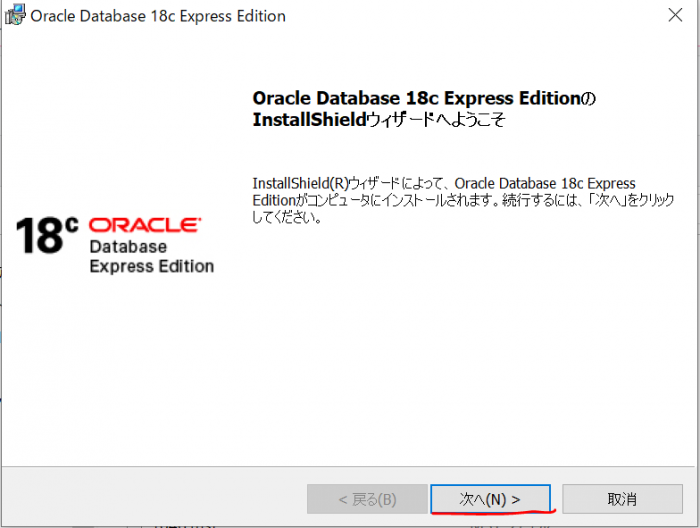Click the bold InstallShieldウィザードへようこそ heading line

pyautogui.click(x=379, y=120)
